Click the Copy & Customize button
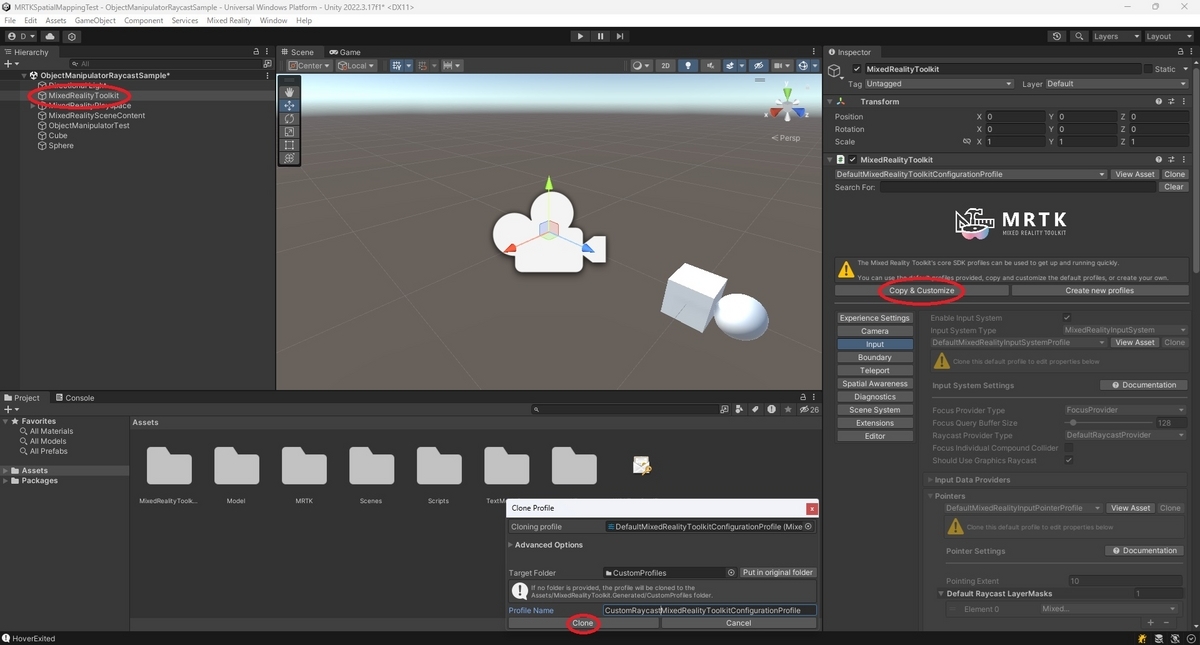The image size is (1200, 645). click(x=922, y=290)
